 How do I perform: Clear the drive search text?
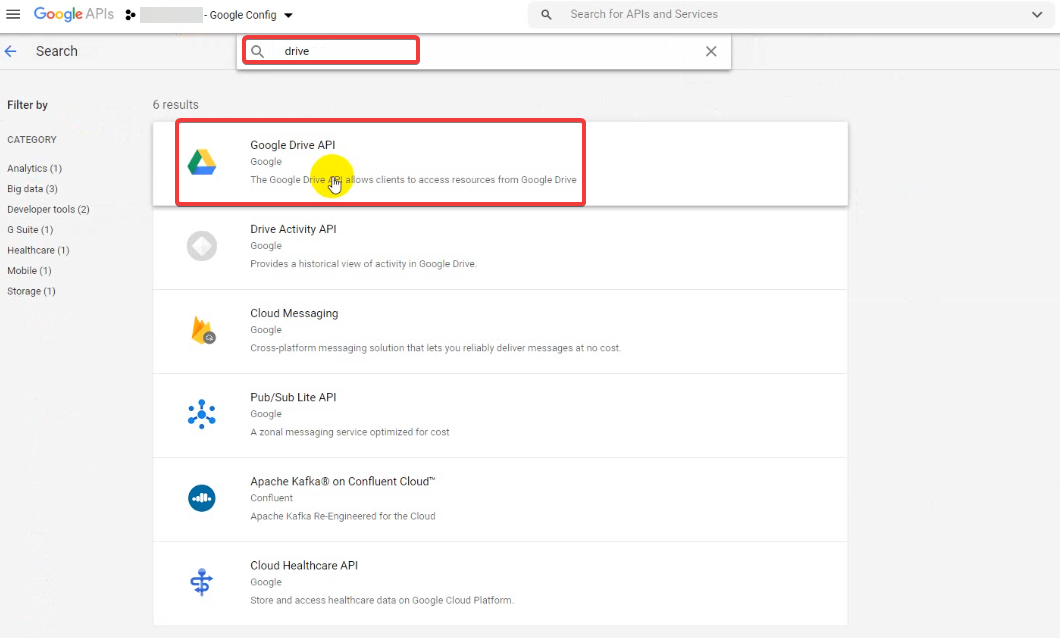point(711,51)
